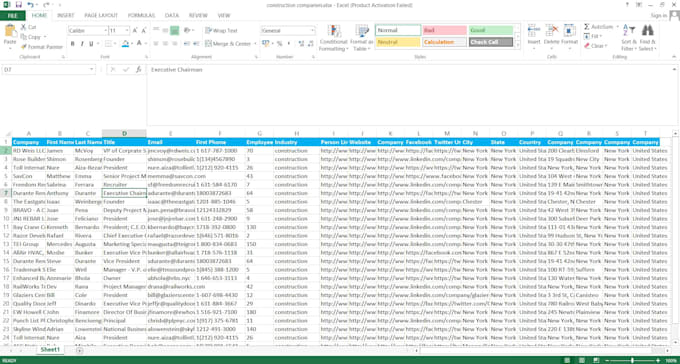Click the Borders icon
680x364 pixels.
click(x=108, y=44)
